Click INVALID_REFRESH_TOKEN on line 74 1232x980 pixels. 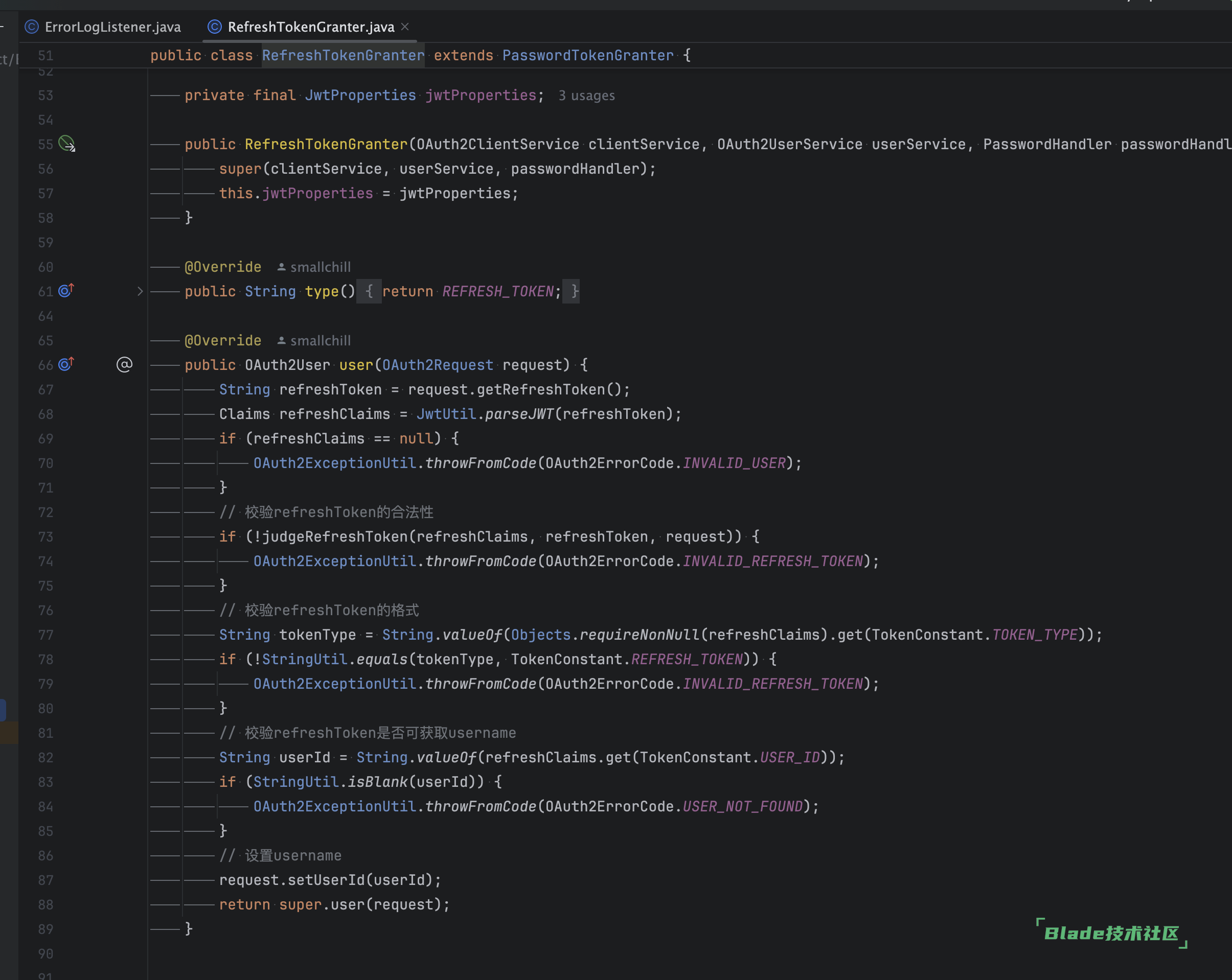click(773, 562)
